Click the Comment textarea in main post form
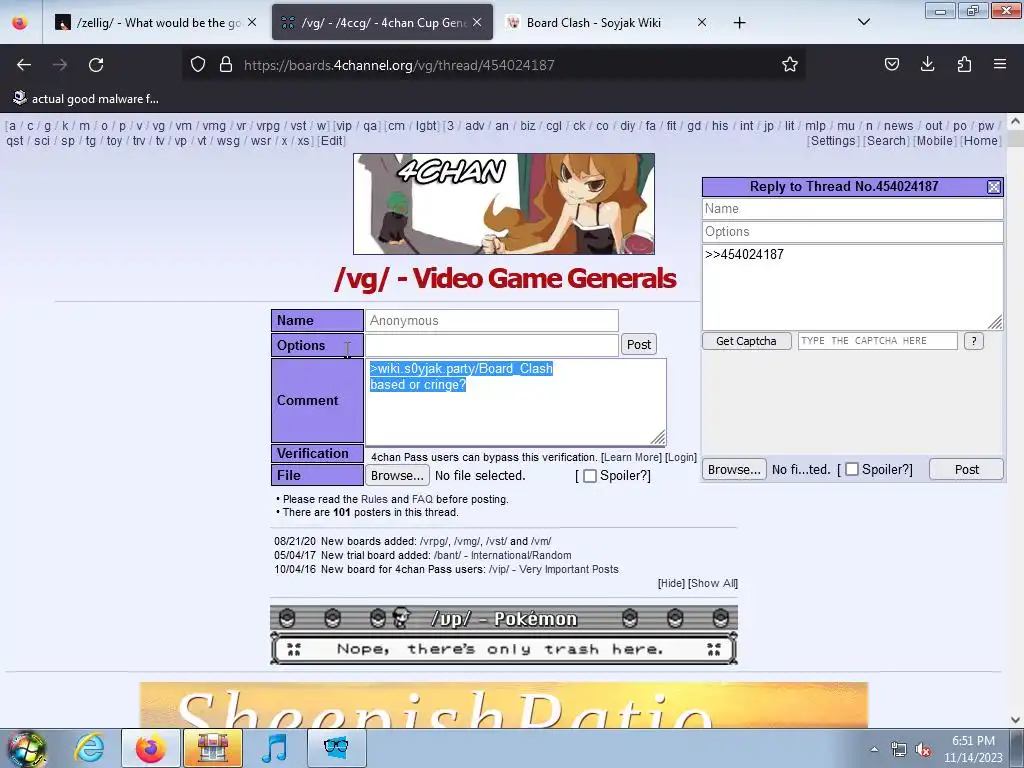This screenshot has height=768, width=1024. point(515,402)
